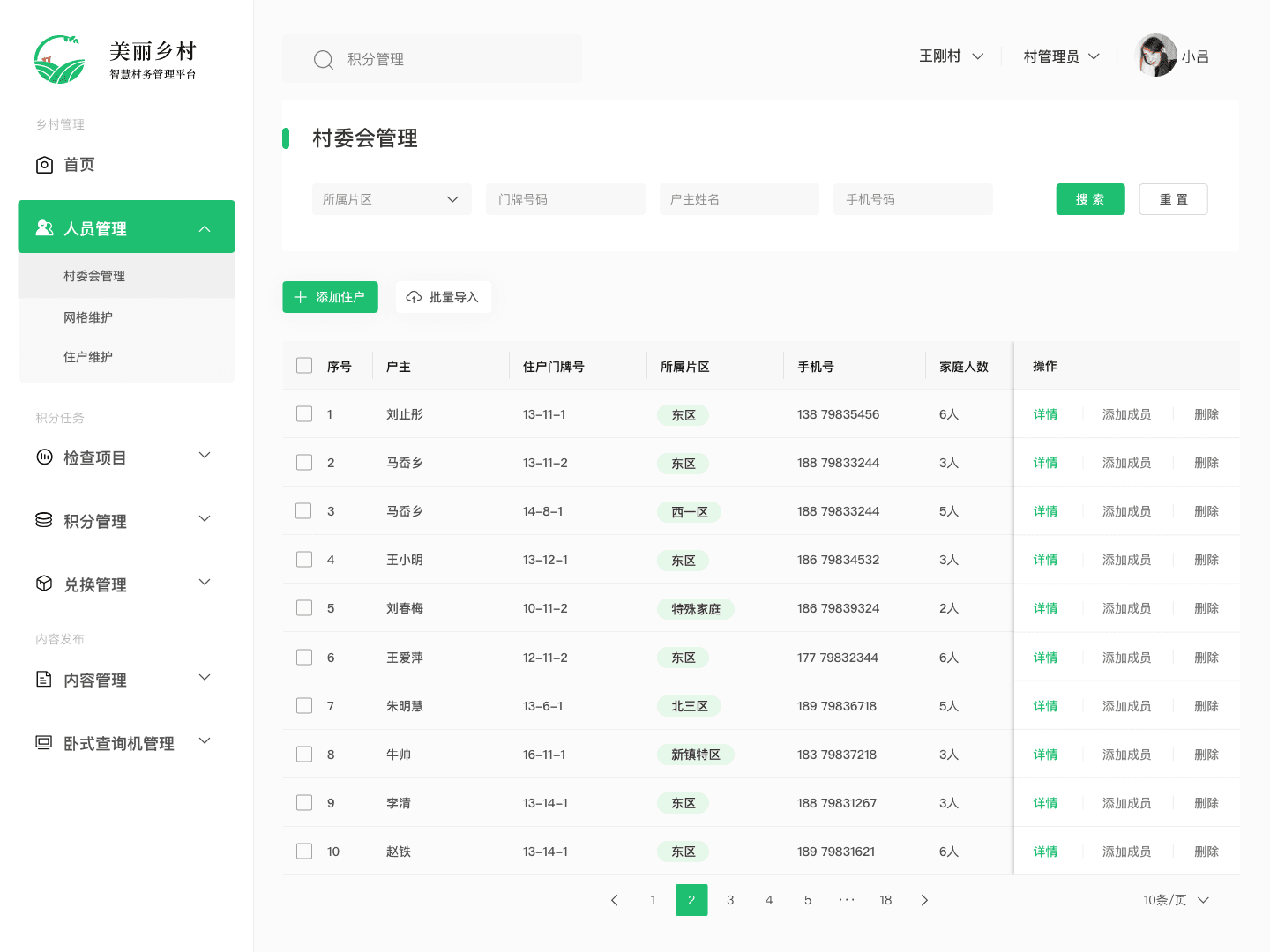Click the 内容管理 document icon

pyautogui.click(x=44, y=679)
